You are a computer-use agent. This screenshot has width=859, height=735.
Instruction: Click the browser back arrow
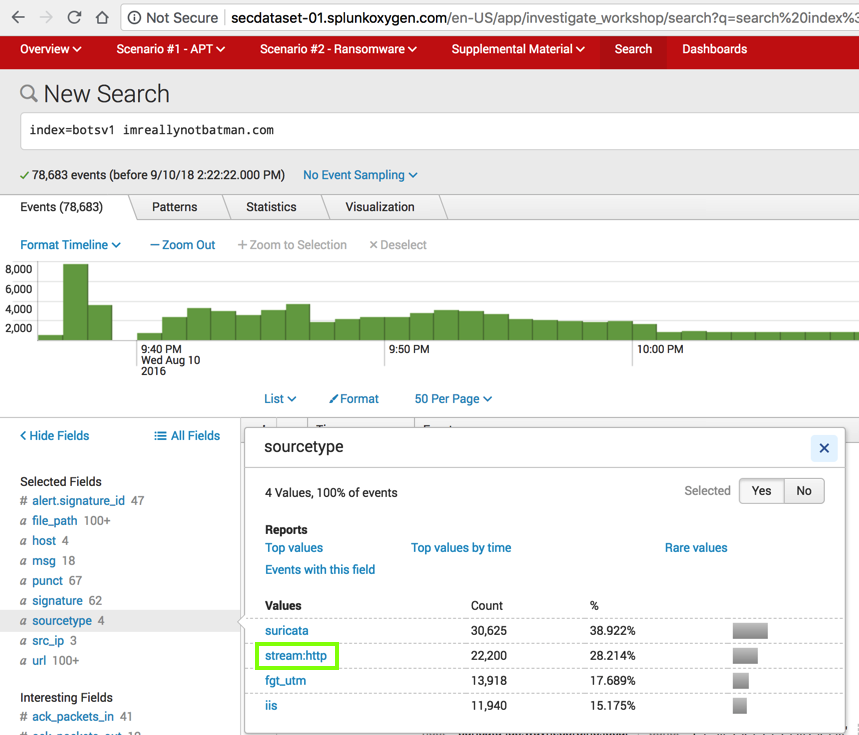(18, 17)
